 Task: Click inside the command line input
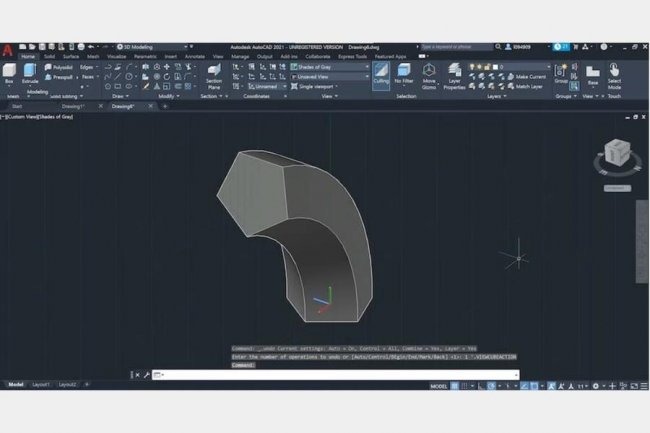click(336, 375)
